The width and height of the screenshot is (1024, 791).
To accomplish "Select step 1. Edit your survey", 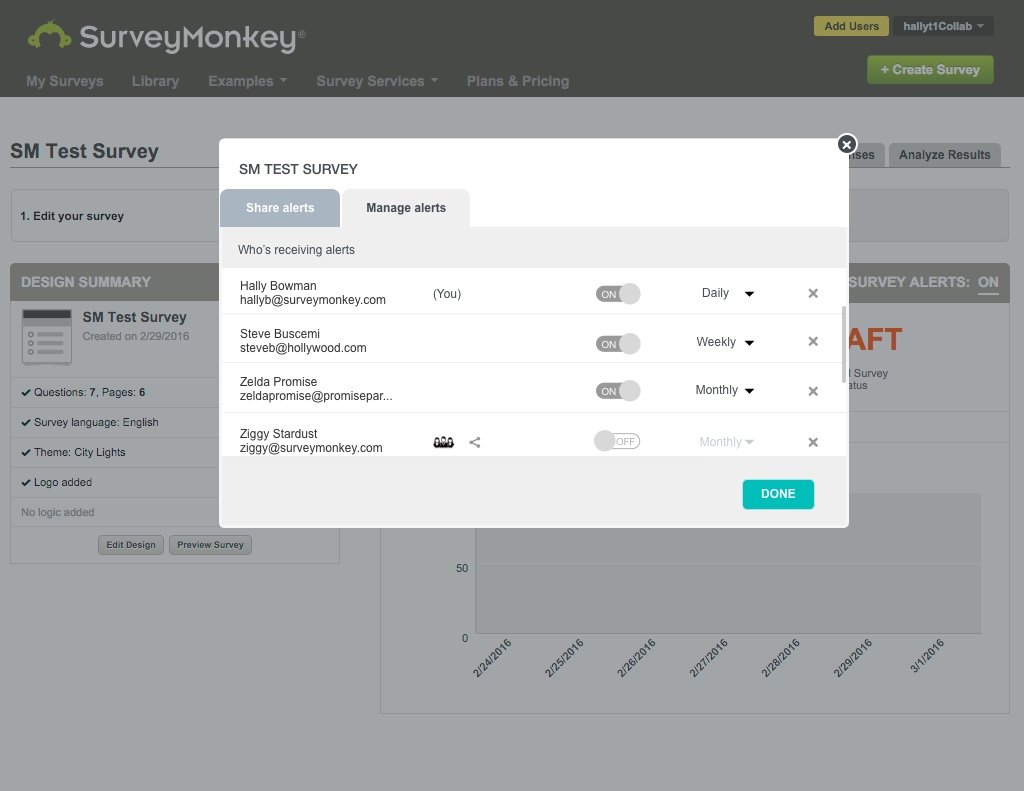I will point(72,216).
